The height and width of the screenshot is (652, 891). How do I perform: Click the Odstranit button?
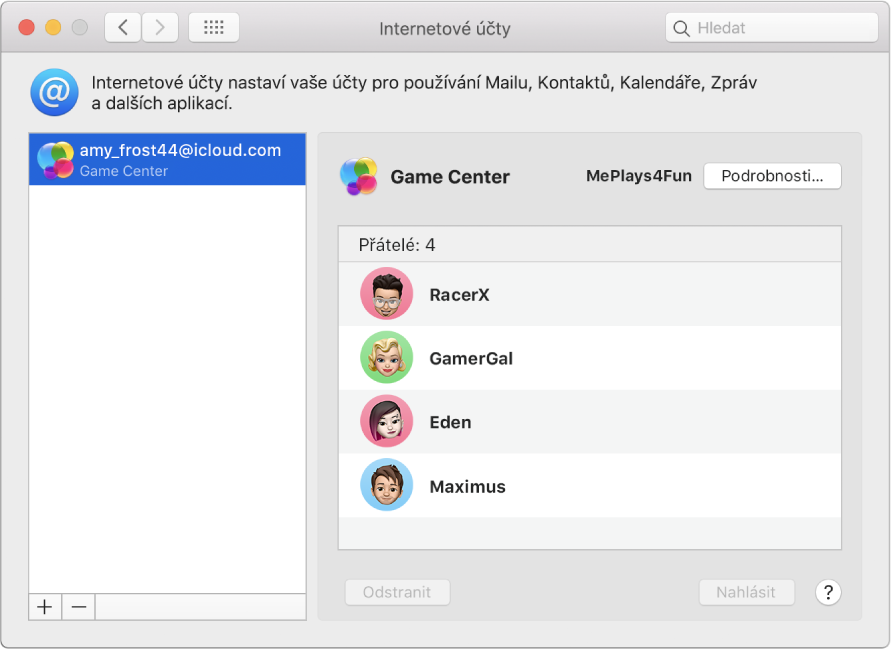pos(397,592)
